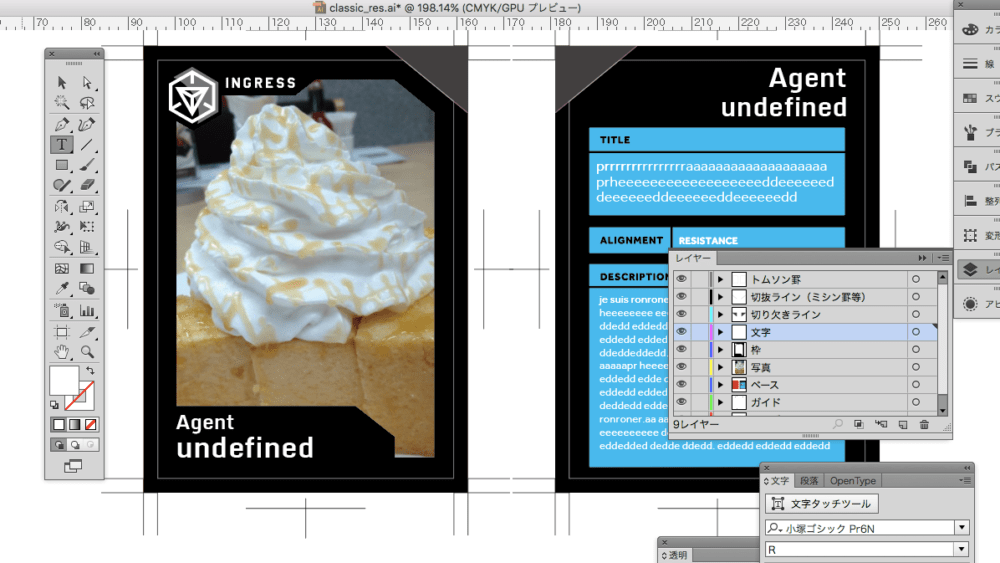This screenshot has width=1000, height=563.
Task: Click target circle of 文字 layer
Action: pyautogui.click(x=916, y=332)
